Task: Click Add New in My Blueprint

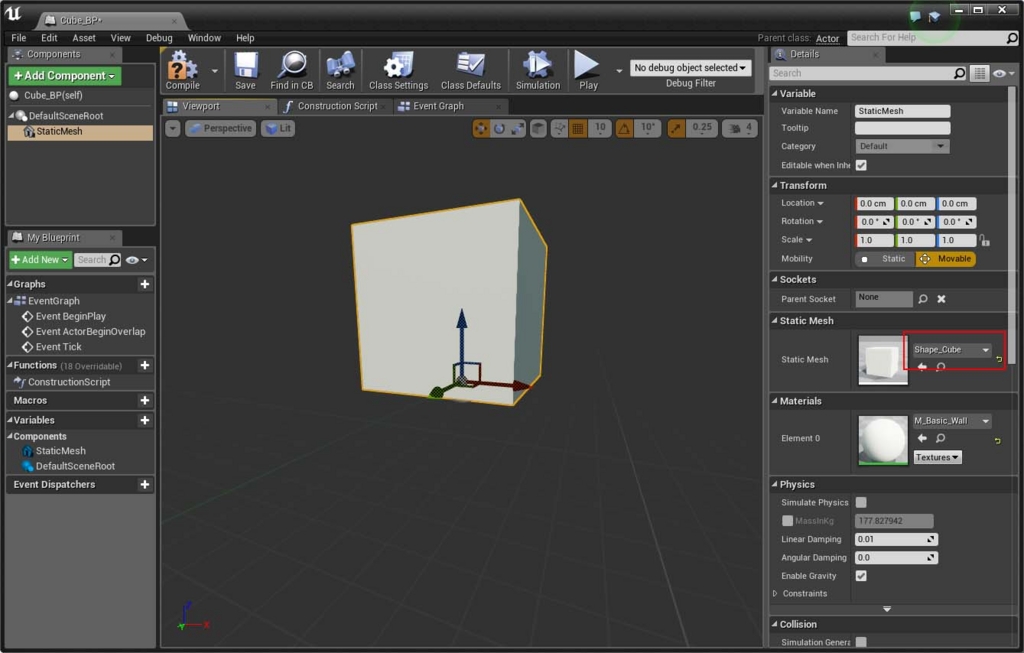Action: point(40,260)
